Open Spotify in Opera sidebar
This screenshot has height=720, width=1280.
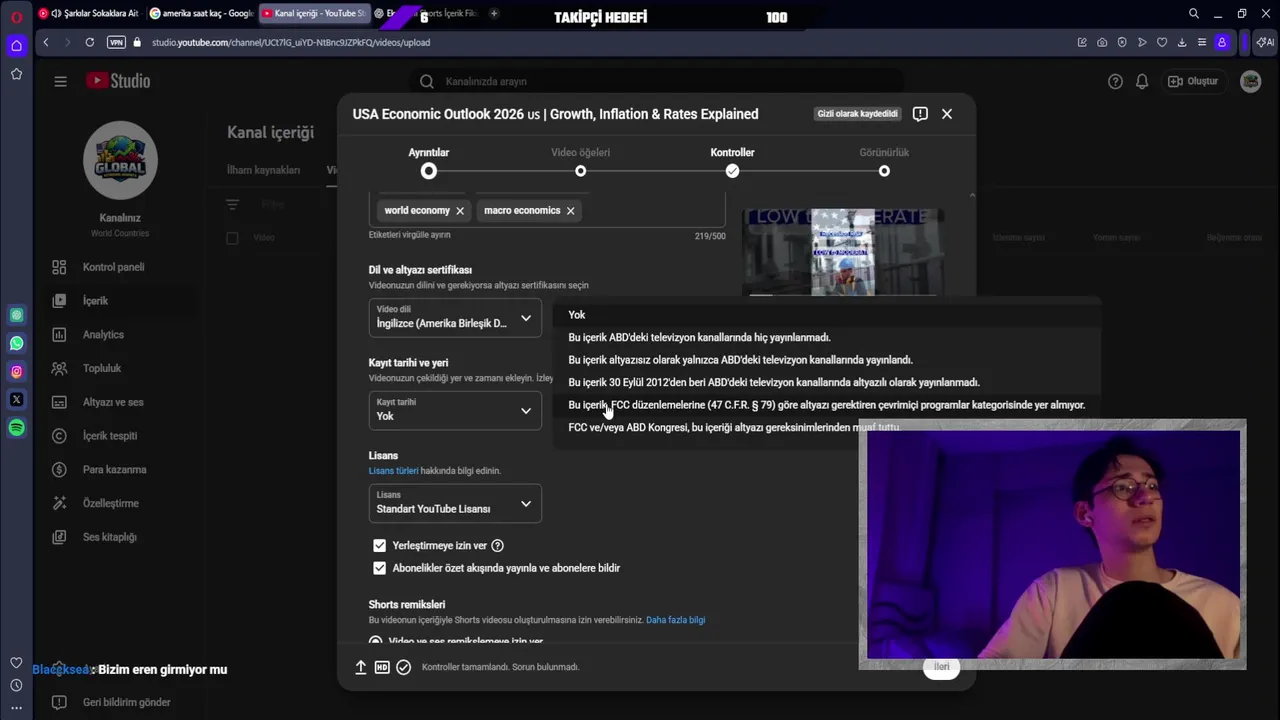pyautogui.click(x=16, y=427)
